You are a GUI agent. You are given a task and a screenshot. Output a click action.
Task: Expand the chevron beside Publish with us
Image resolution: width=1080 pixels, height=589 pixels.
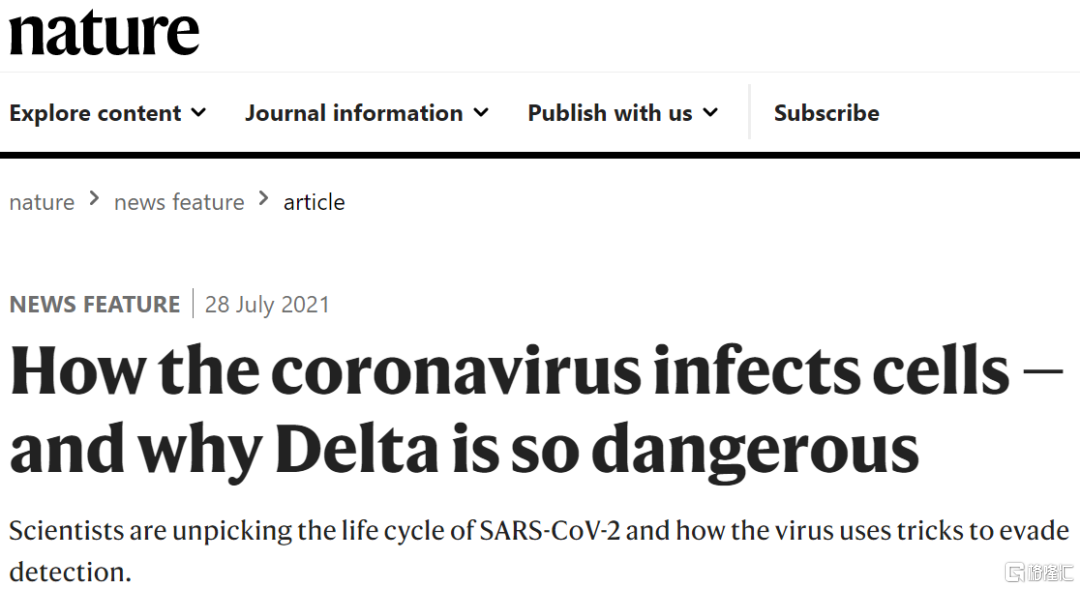710,112
